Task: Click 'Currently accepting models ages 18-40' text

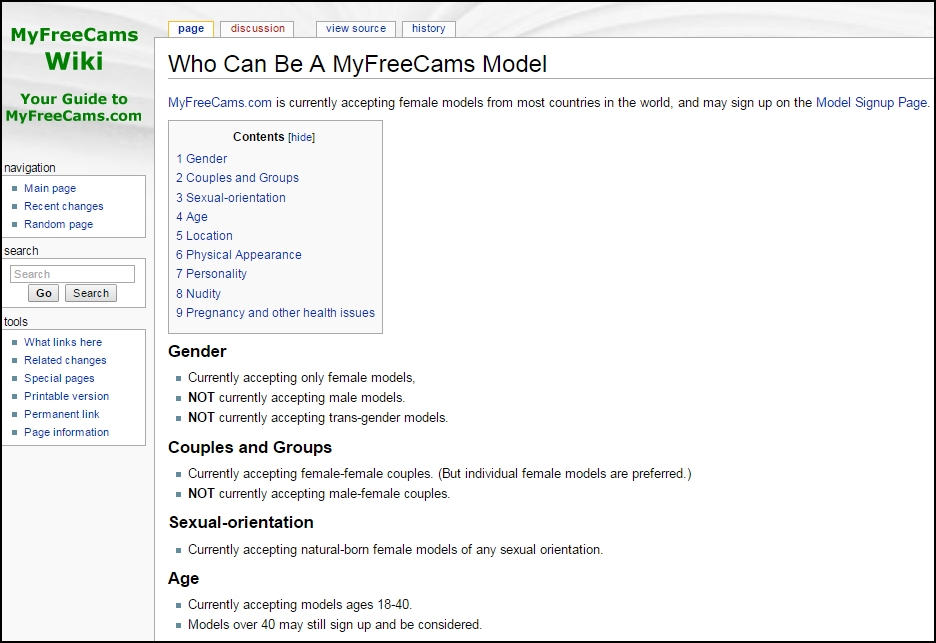Action: point(300,605)
